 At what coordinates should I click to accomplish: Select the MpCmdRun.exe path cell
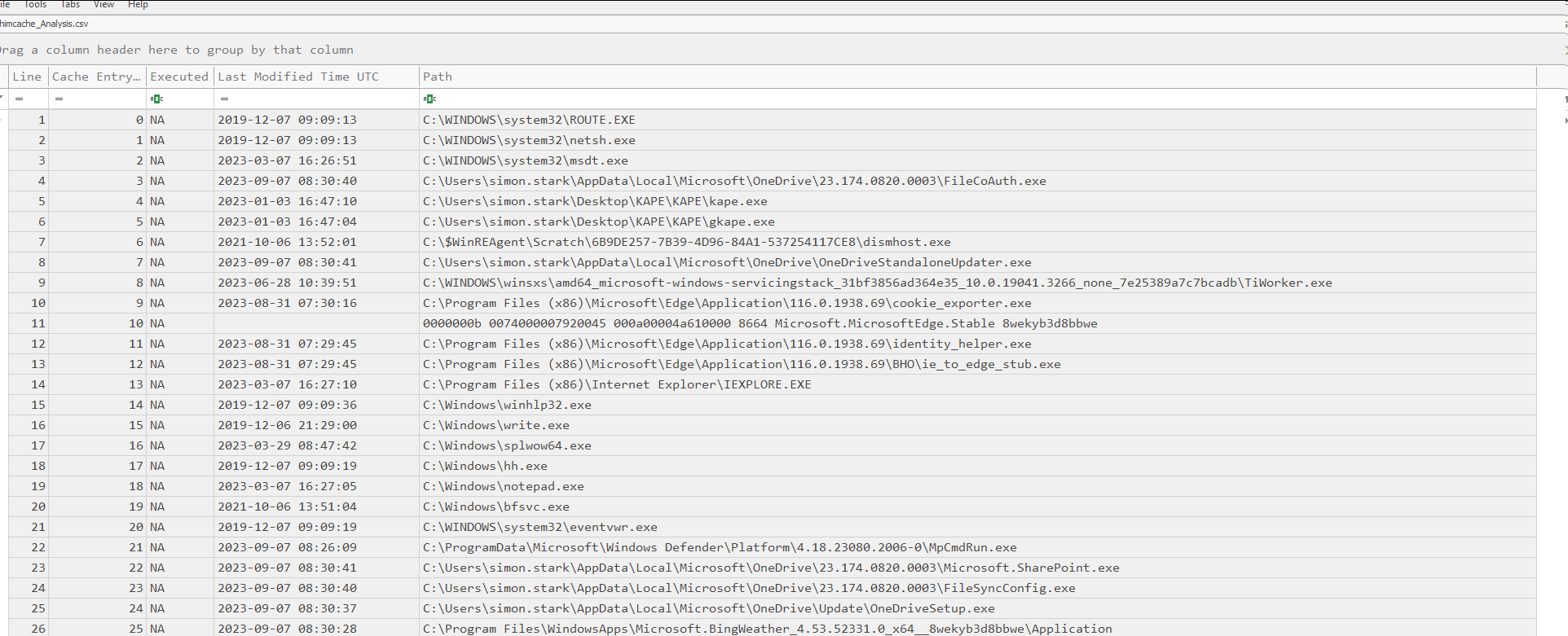tap(720, 547)
